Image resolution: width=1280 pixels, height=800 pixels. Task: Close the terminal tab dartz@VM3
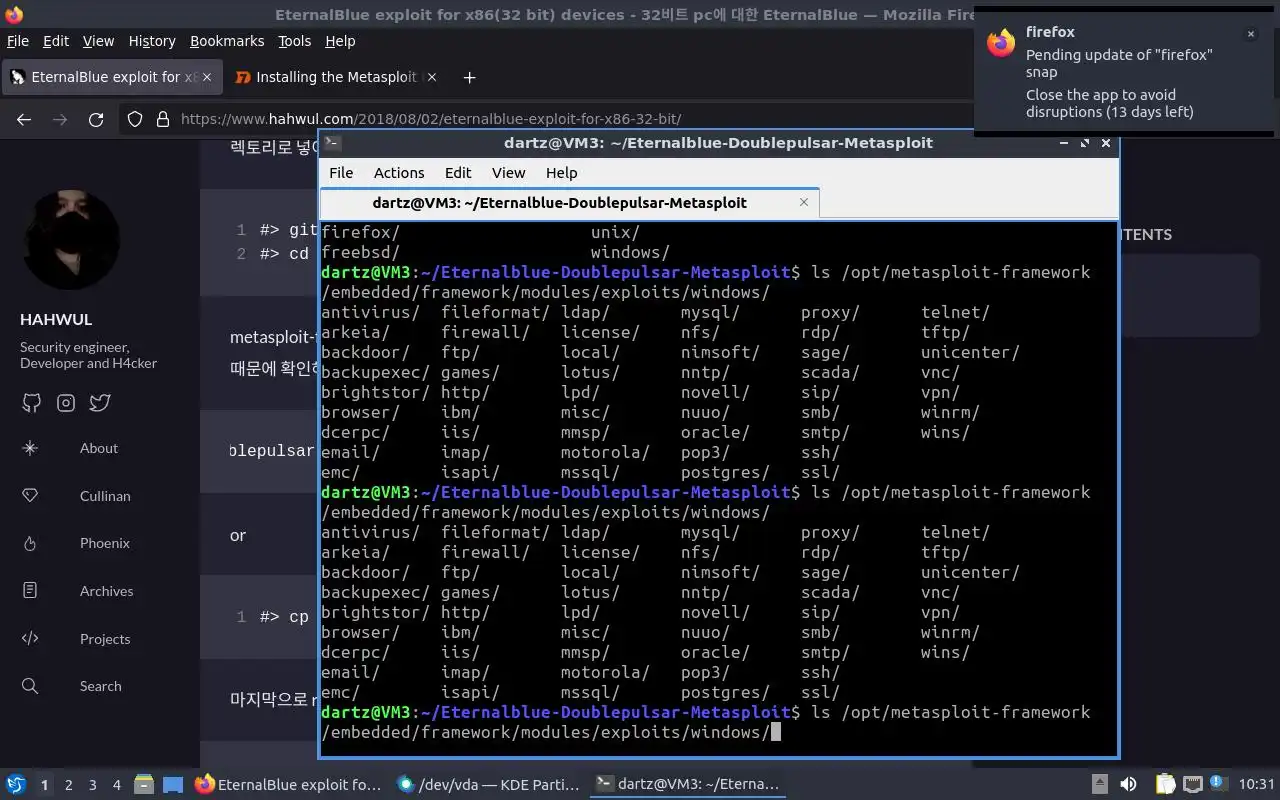coord(804,202)
